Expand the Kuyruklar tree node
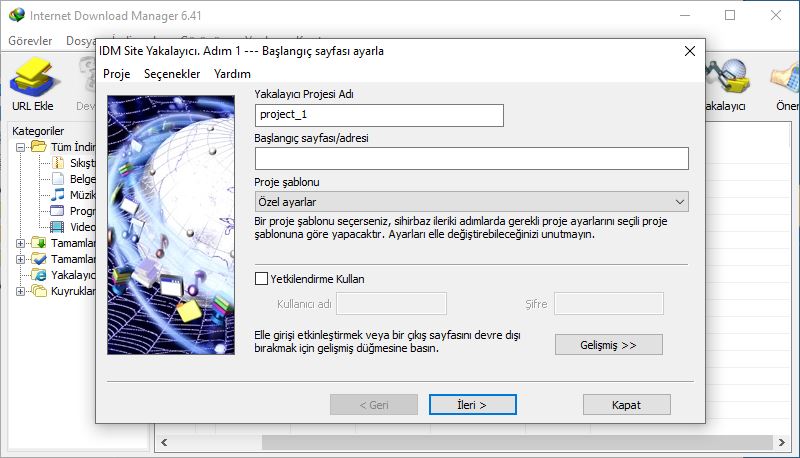Screen dimensions: 800x458 tap(20, 291)
